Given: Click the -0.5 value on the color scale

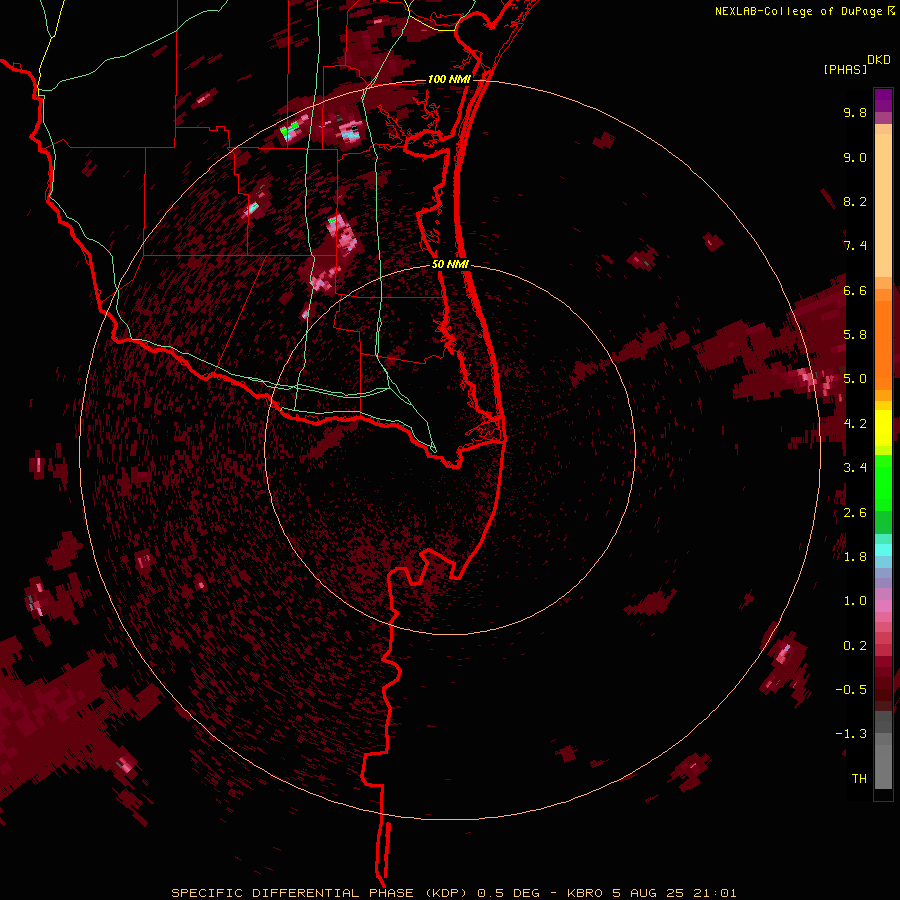Looking at the screenshot, I should [851, 690].
